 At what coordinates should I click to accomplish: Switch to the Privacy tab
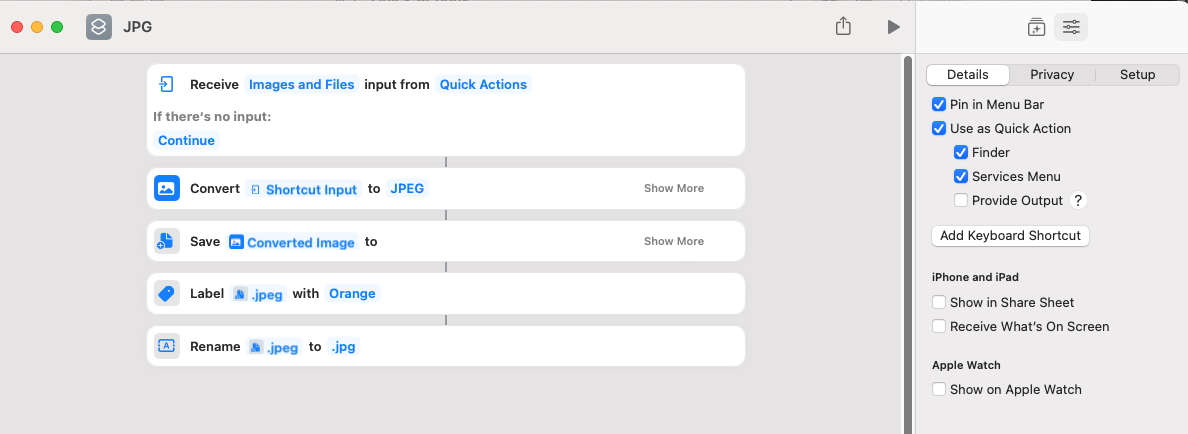click(x=1052, y=75)
